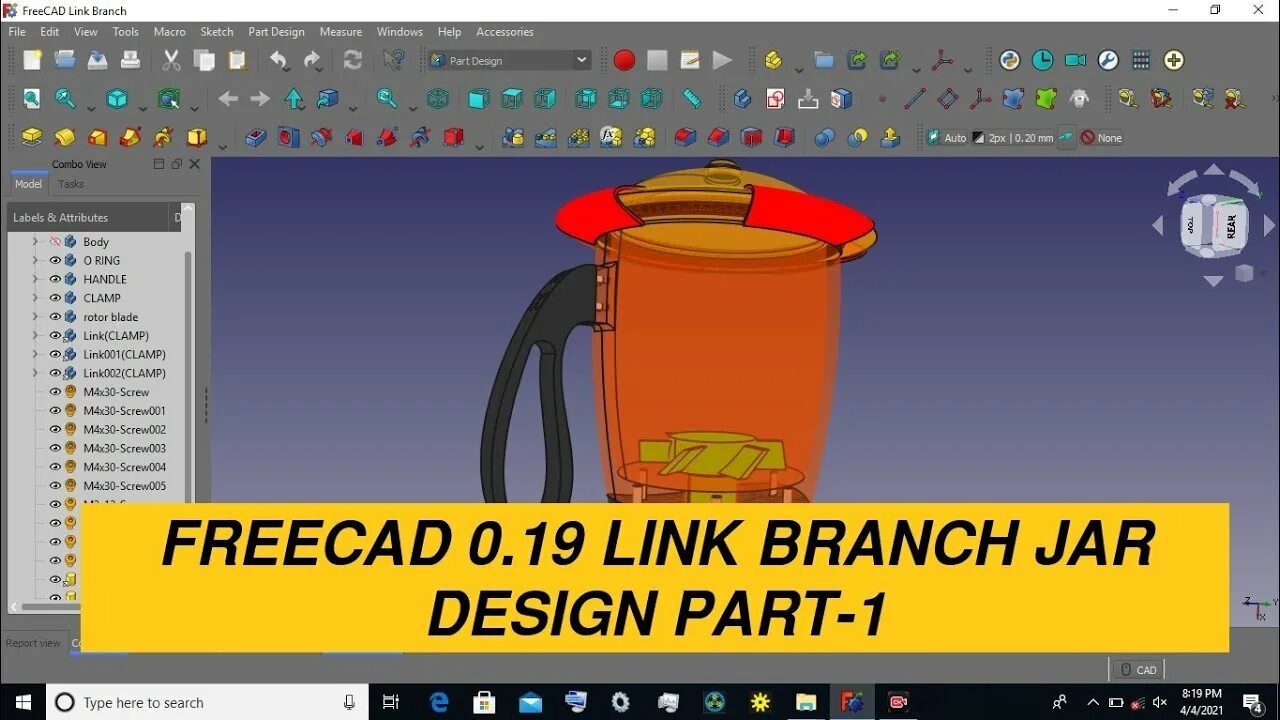This screenshot has height=720, width=1280.
Task: Start macro recording with the red circle
Action: click(624, 60)
